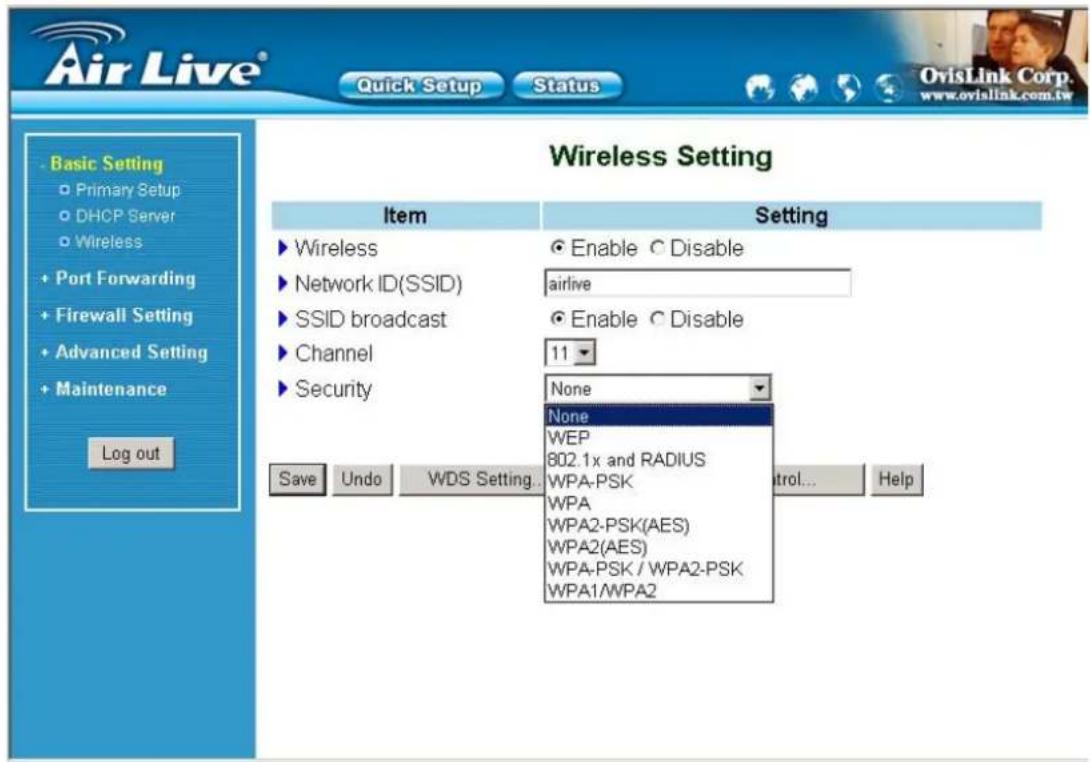Image resolution: width=1090 pixels, height=762 pixels.
Task: Choose WEP security option
Action: click(658, 438)
